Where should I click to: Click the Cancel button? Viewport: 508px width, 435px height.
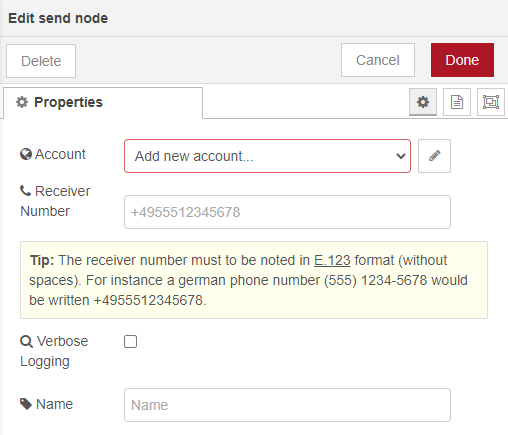click(x=378, y=60)
